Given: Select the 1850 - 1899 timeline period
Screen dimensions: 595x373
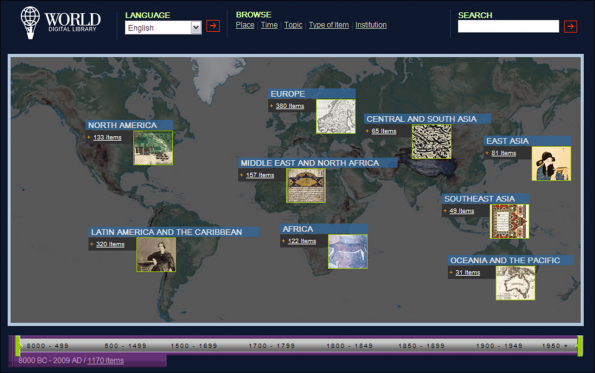Looking at the screenshot, I should pos(421,346).
